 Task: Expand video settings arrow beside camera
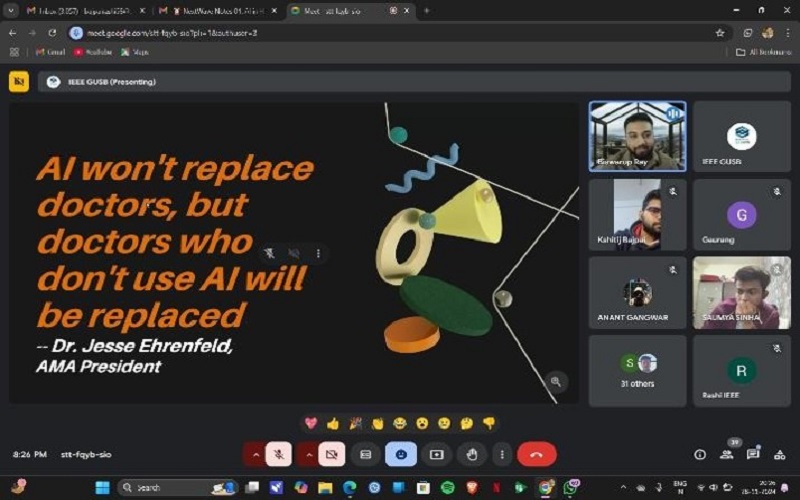pos(308,454)
